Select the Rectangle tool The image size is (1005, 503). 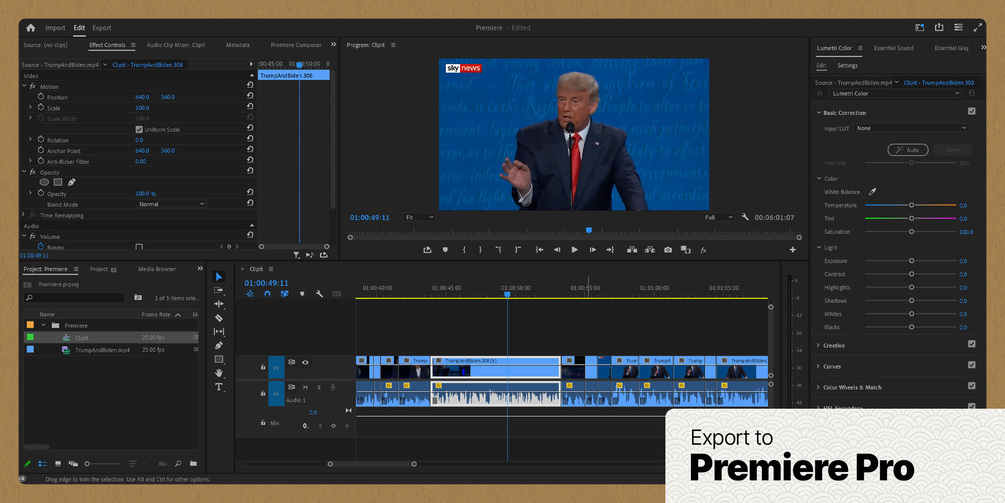(219, 359)
